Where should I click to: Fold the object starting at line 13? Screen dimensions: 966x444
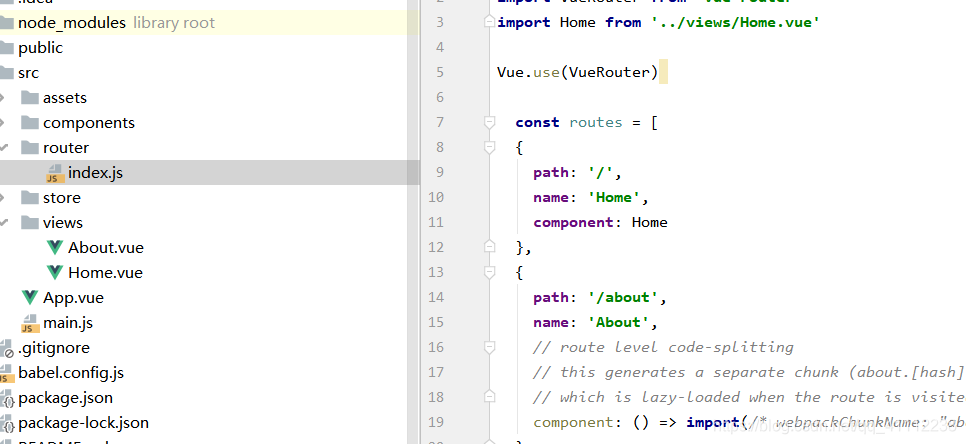point(489,272)
